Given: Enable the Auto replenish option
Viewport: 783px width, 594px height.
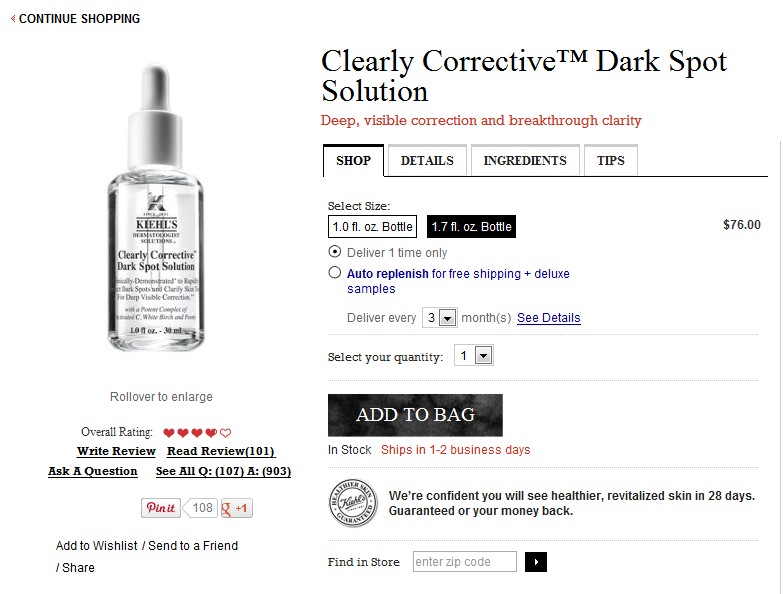Looking at the screenshot, I should 334,272.
